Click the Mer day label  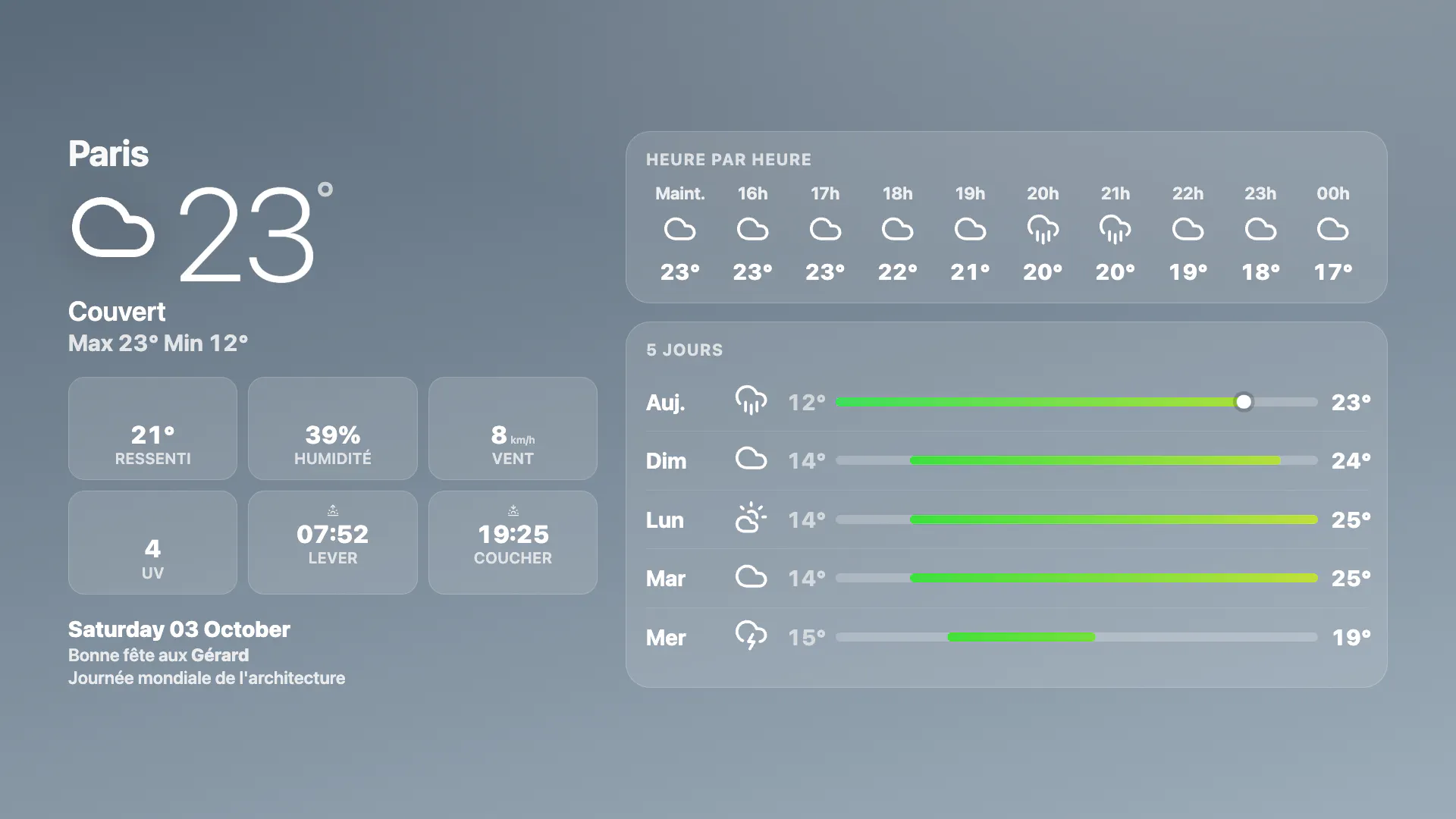tap(666, 638)
